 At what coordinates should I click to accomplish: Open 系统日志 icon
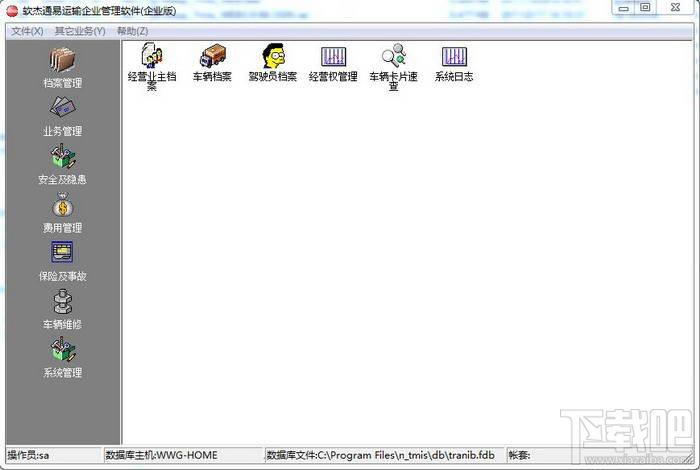[454, 63]
